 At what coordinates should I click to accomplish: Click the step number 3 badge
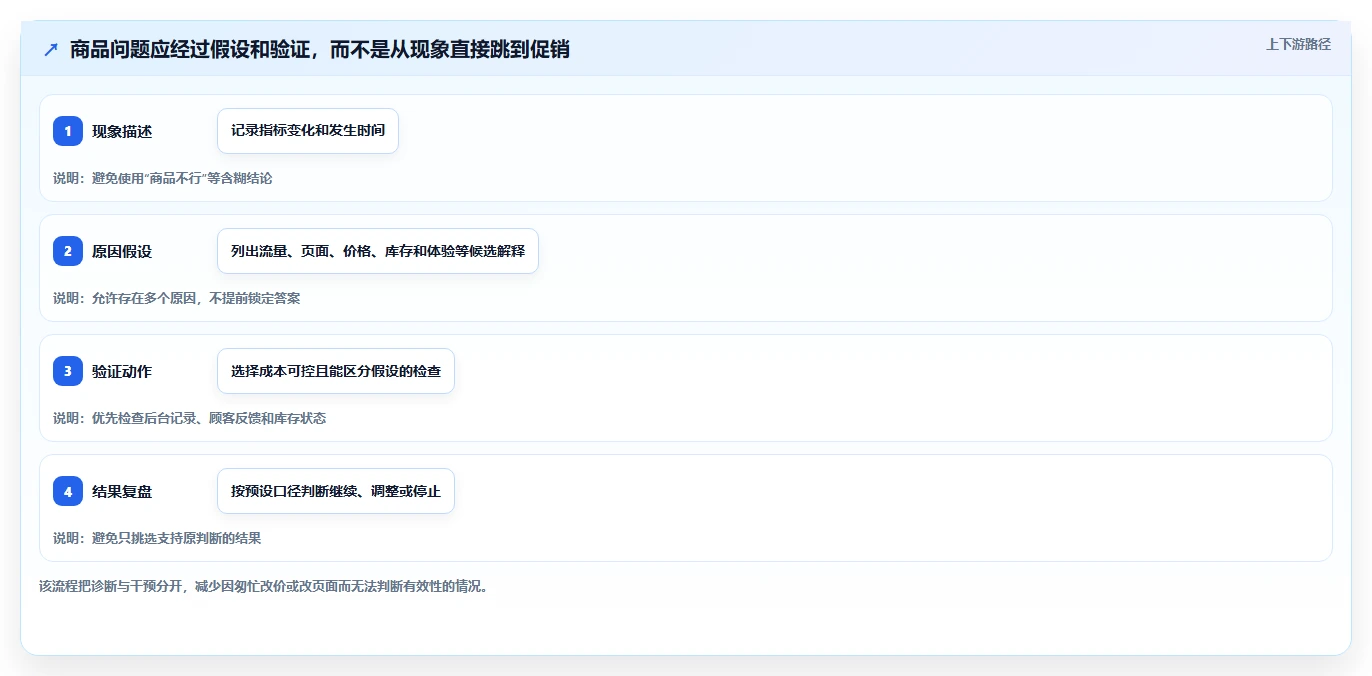(x=68, y=371)
